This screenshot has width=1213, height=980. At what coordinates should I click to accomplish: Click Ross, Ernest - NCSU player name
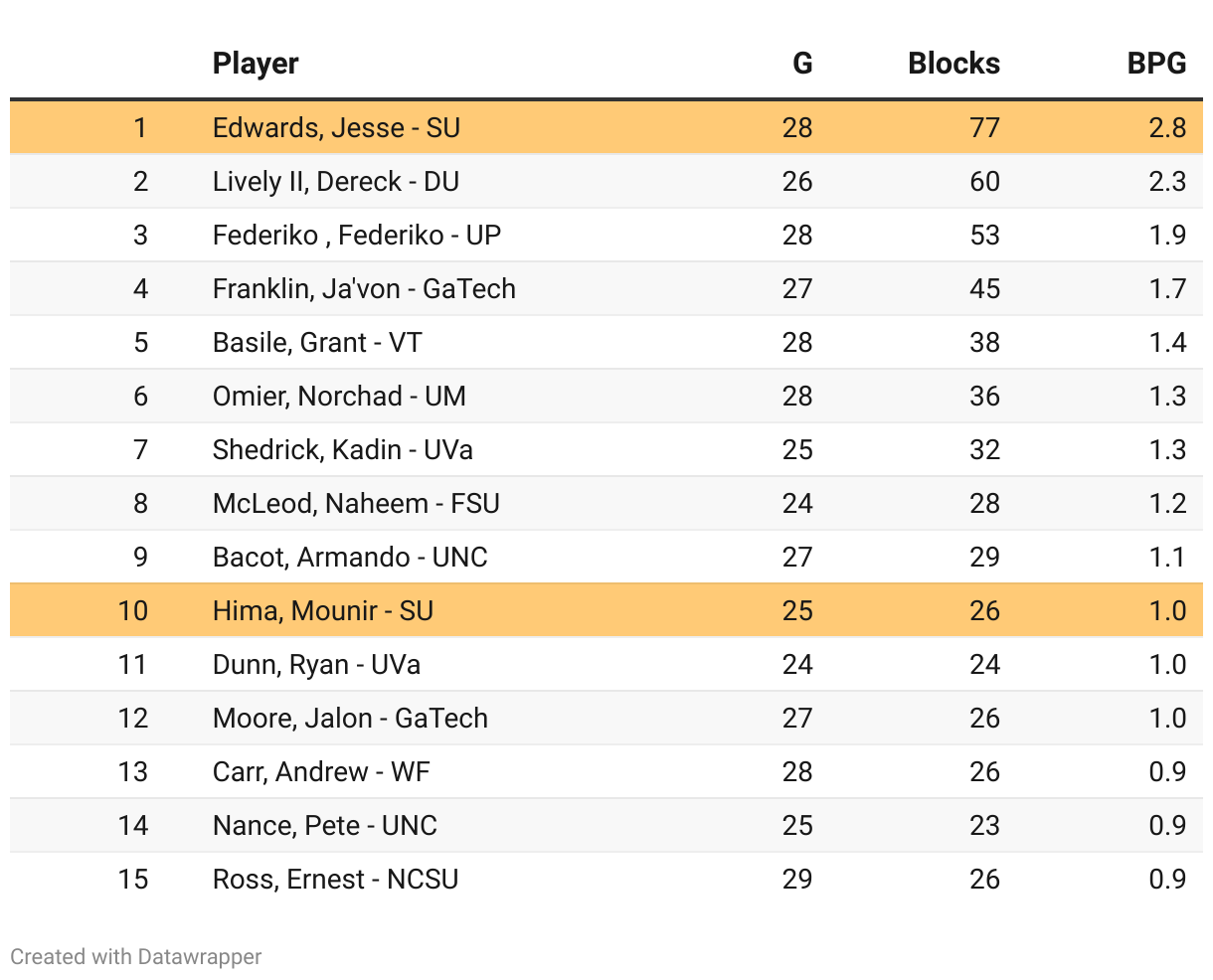(x=336, y=880)
